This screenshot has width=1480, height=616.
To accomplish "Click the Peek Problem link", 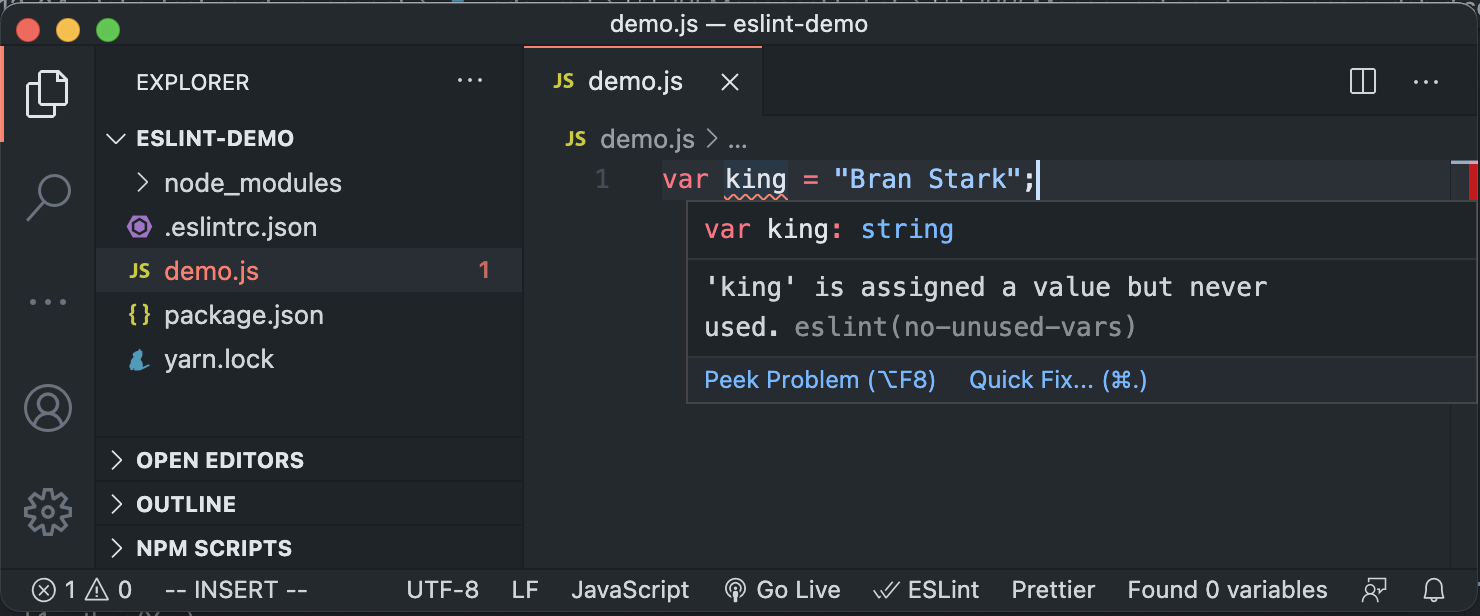I will click(819, 380).
